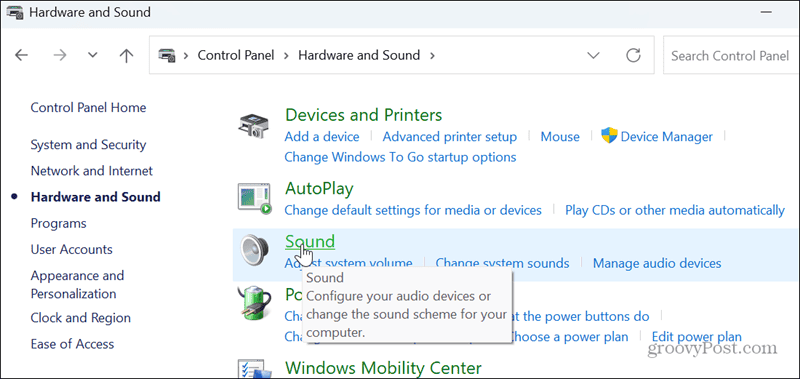This screenshot has width=800, height=379.
Task: Go to User Accounts category
Action: pos(71,249)
